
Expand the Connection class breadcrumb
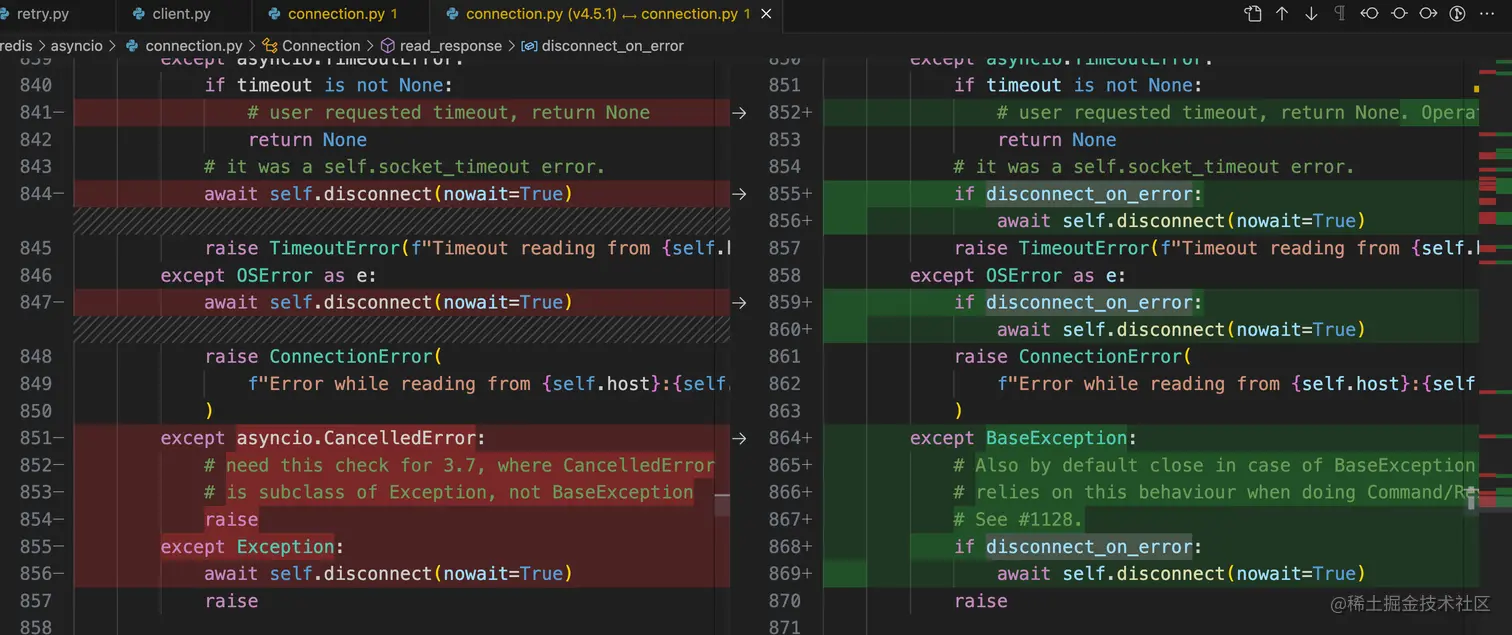pos(311,46)
